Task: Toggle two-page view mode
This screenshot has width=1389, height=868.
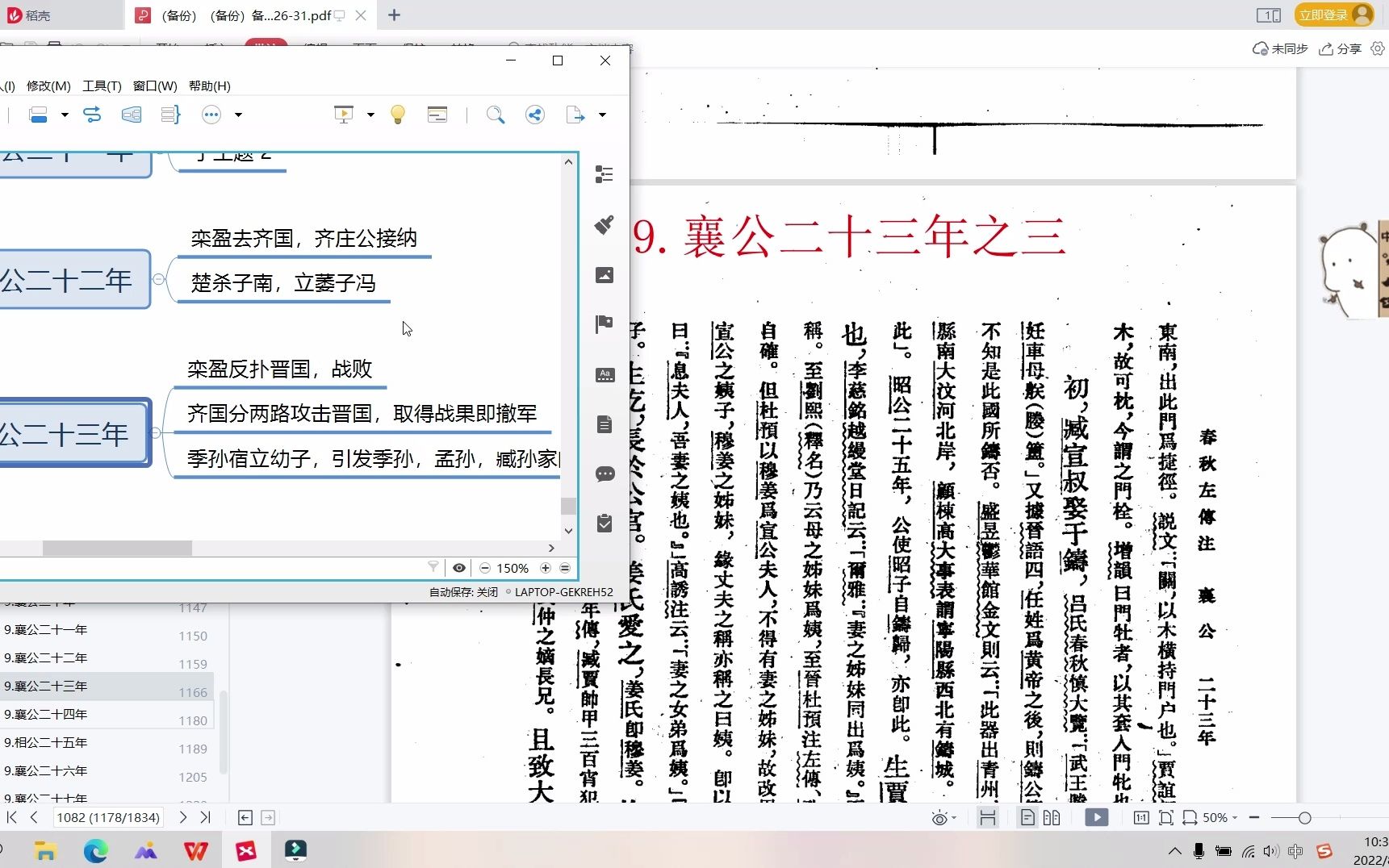Action: 1052,818
